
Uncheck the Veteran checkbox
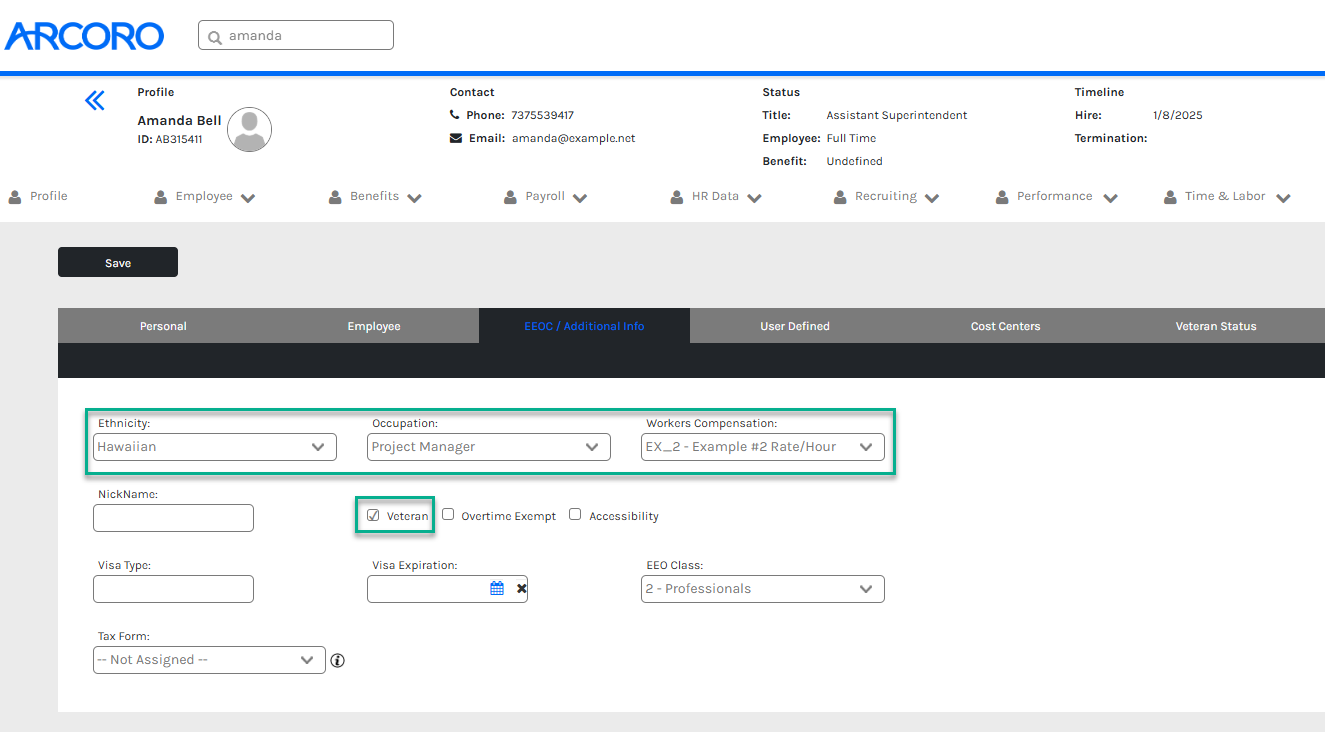tap(373, 516)
